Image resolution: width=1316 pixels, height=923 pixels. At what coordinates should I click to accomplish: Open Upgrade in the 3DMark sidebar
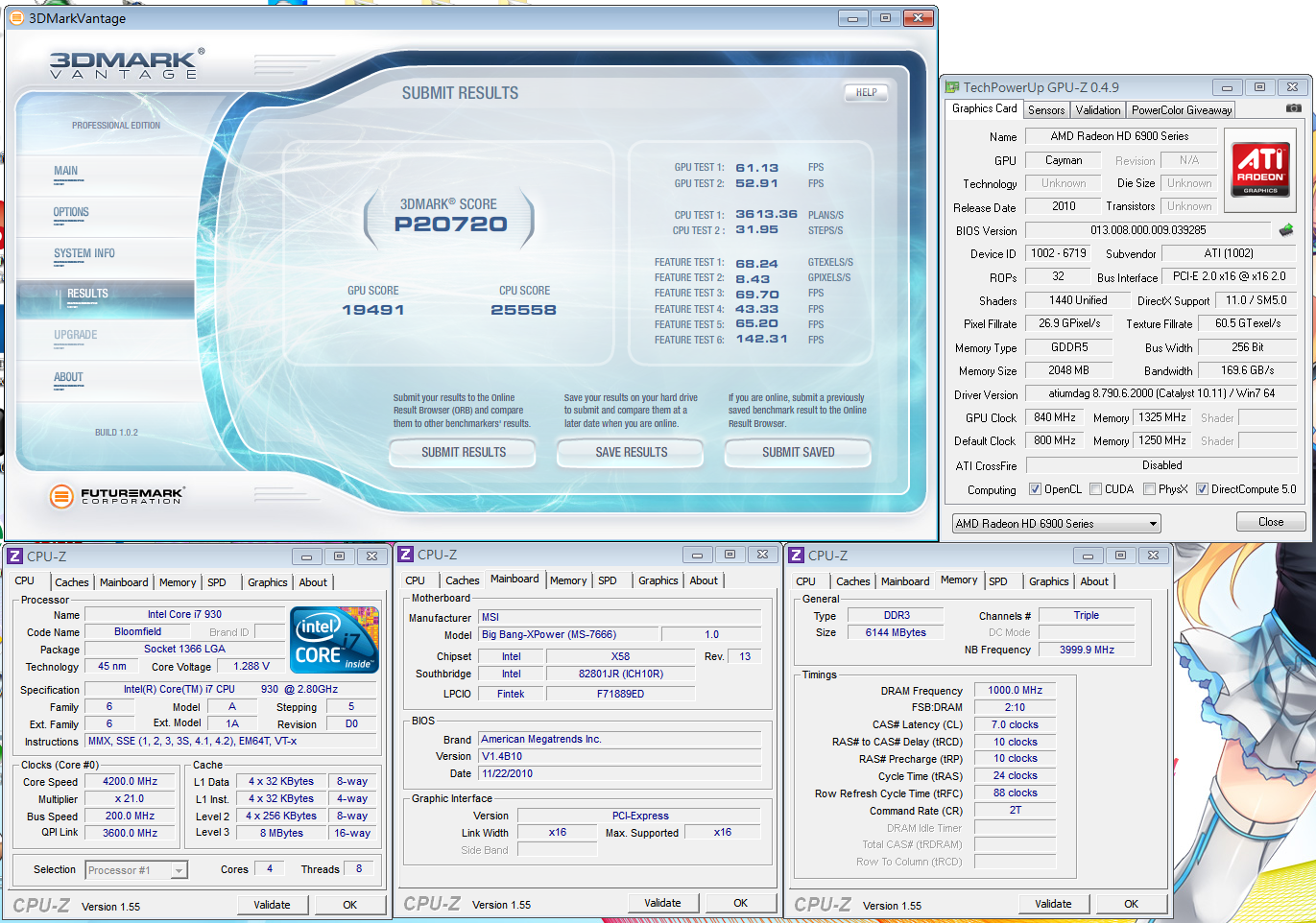[76, 336]
